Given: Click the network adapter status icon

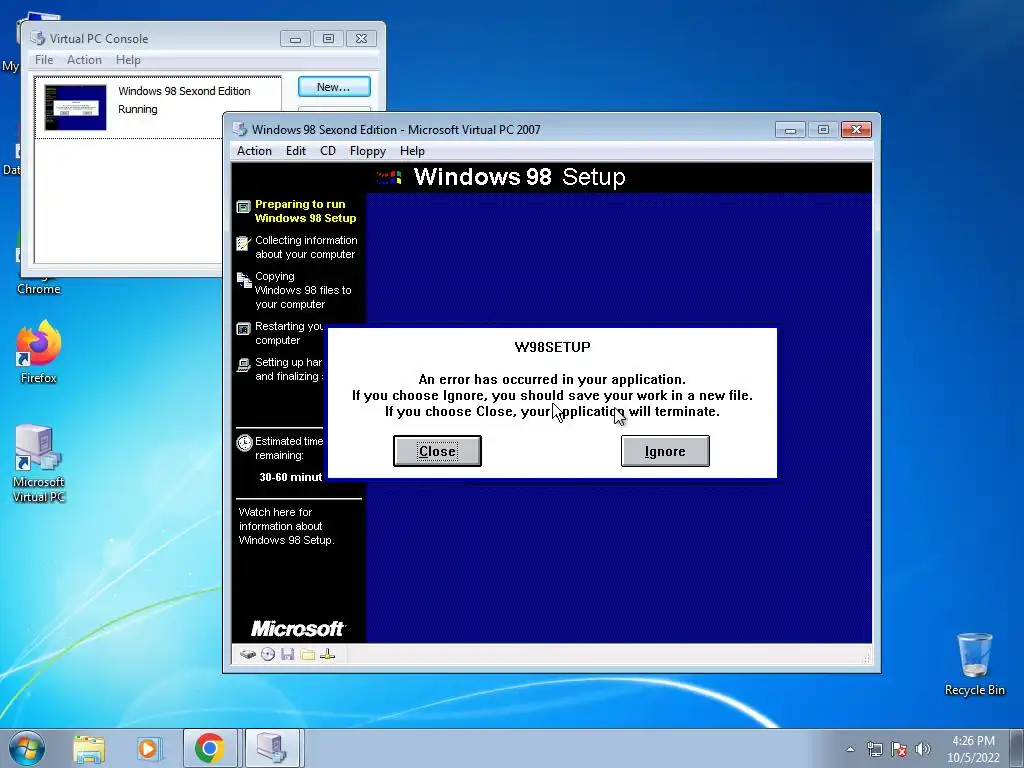Looking at the screenshot, I should click(328, 654).
